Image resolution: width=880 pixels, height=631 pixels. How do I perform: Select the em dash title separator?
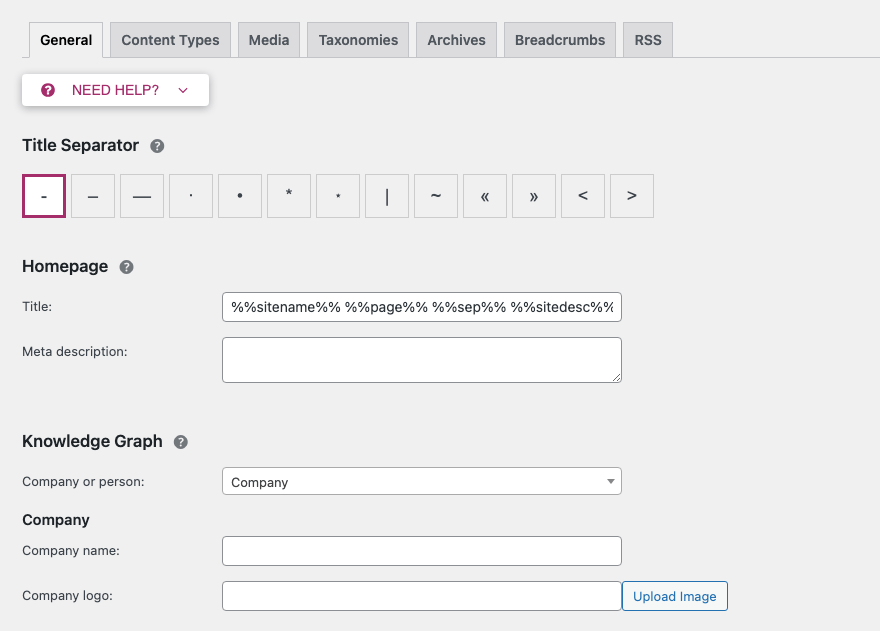142,196
